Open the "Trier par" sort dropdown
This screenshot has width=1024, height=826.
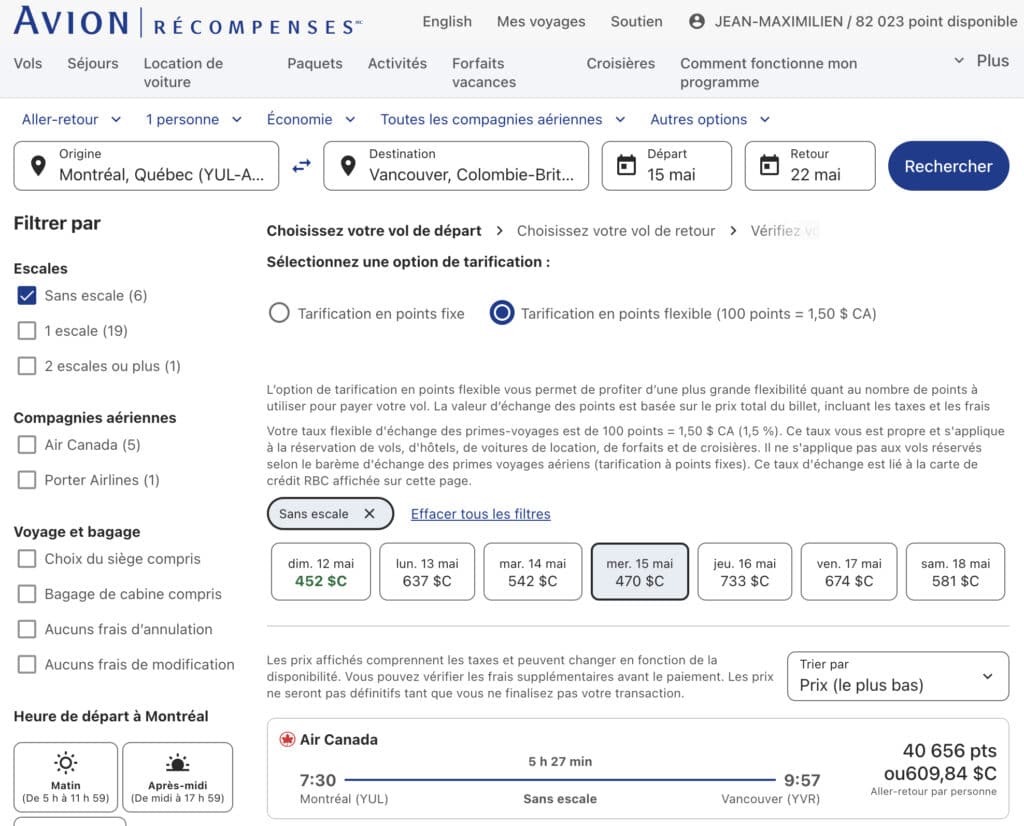(x=897, y=677)
